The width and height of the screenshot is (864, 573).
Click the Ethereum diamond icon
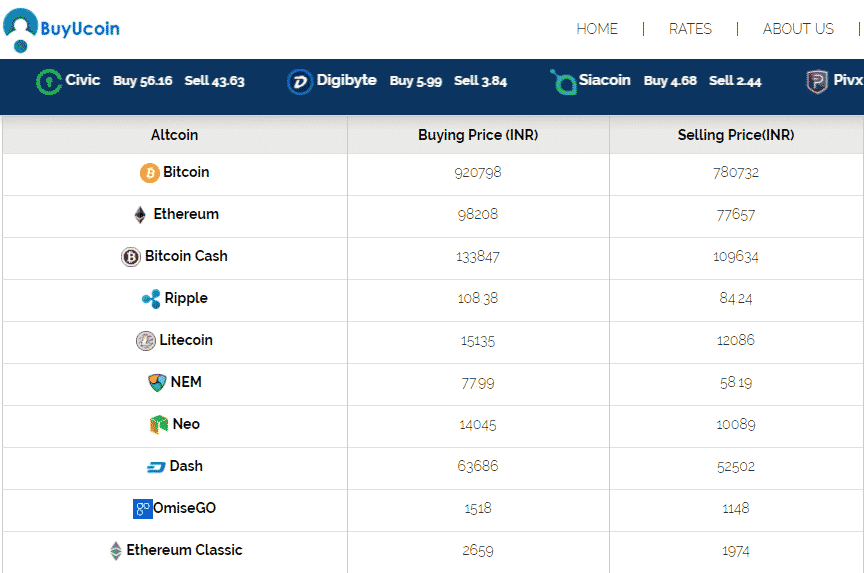pyautogui.click(x=141, y=214)
